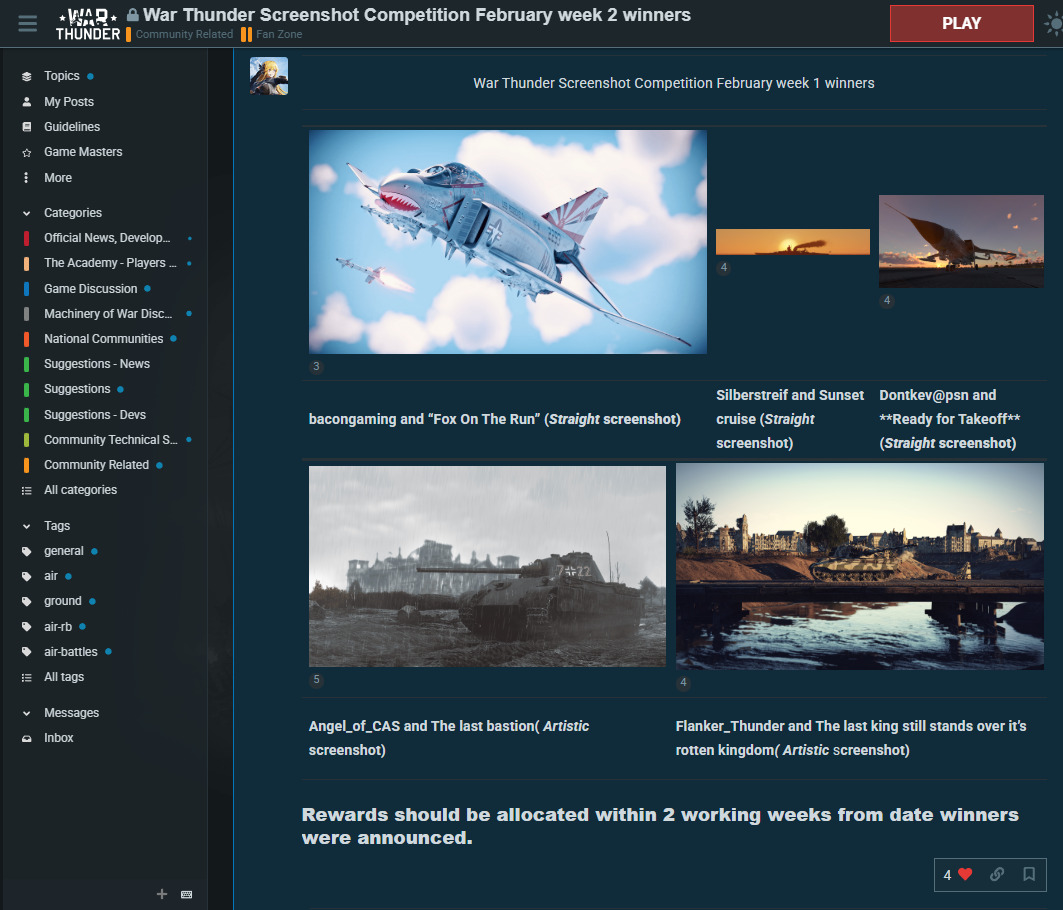This screenshot has height=910, width=1063.
Task: Click the poster's avatar image
Action: [269, 76]
